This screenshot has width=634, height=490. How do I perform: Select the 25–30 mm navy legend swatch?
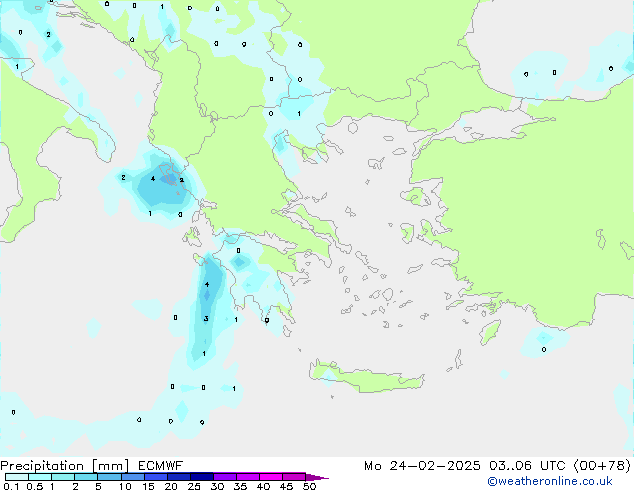201,477
